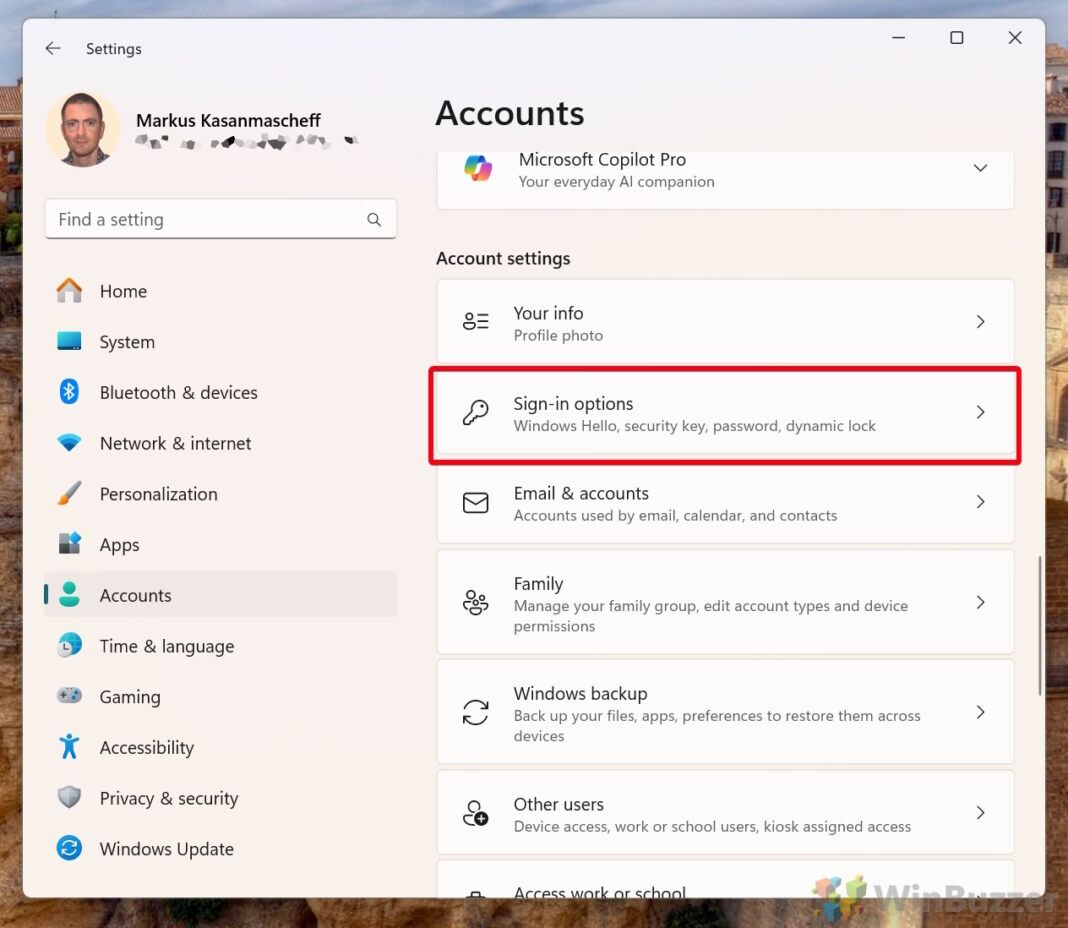This screenshot has height=928, width=1068.
Task: Open the Accessibility label
Action: 146,747
